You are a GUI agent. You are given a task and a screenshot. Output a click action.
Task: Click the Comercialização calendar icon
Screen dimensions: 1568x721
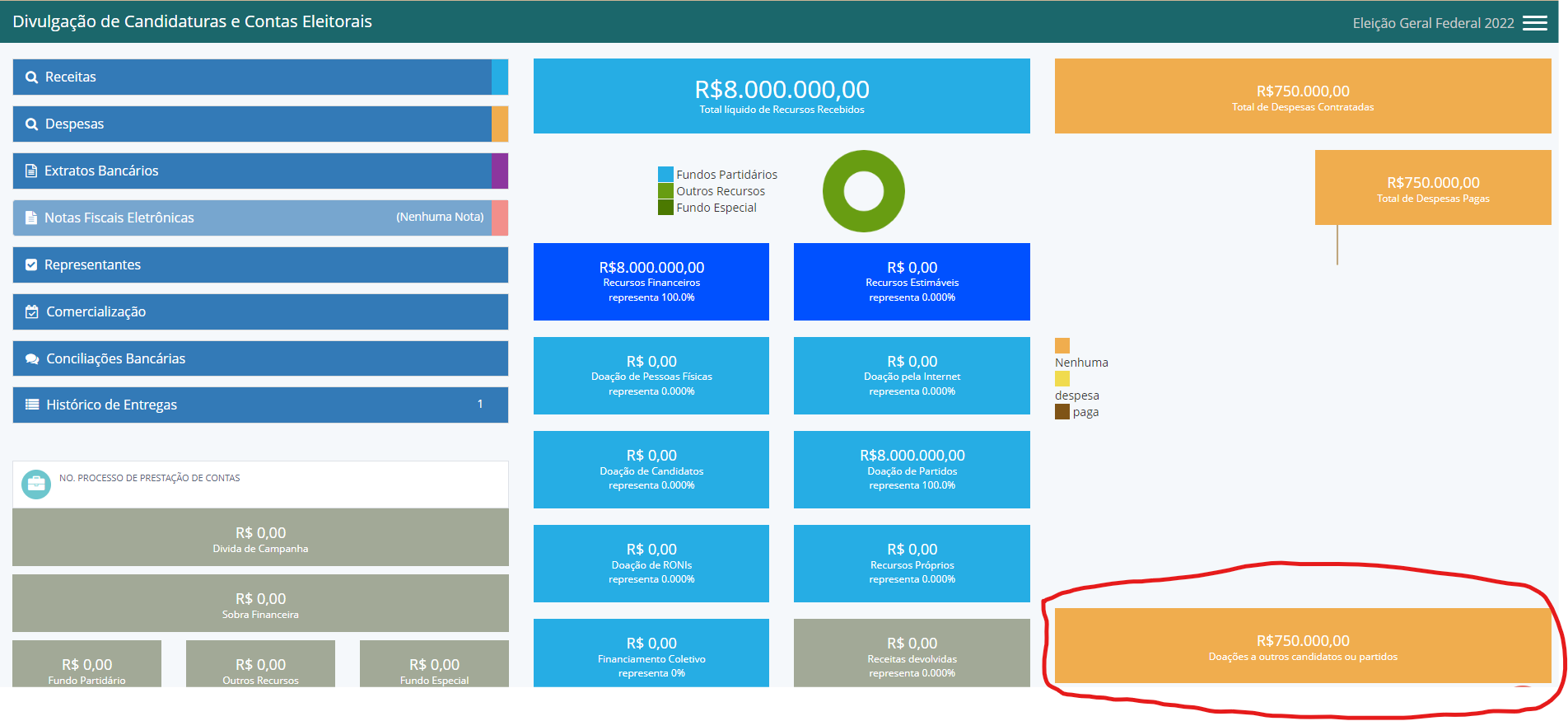tap(32, 312)
